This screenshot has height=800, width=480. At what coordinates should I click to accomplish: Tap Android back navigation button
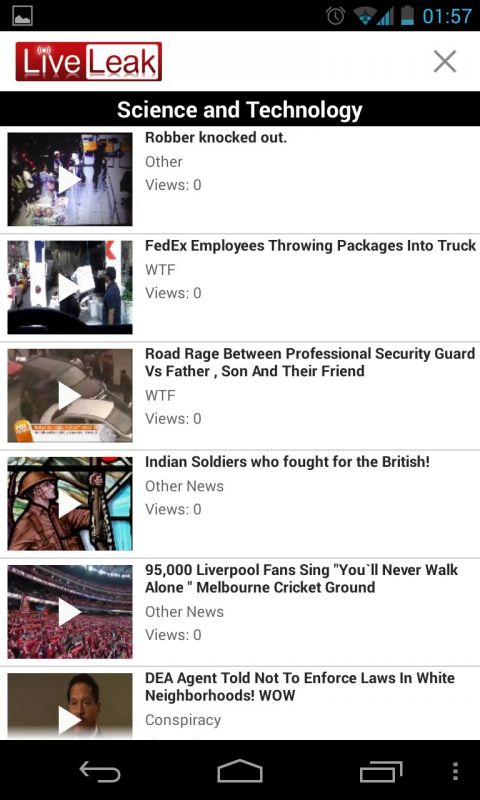click(x=100, y=771)
